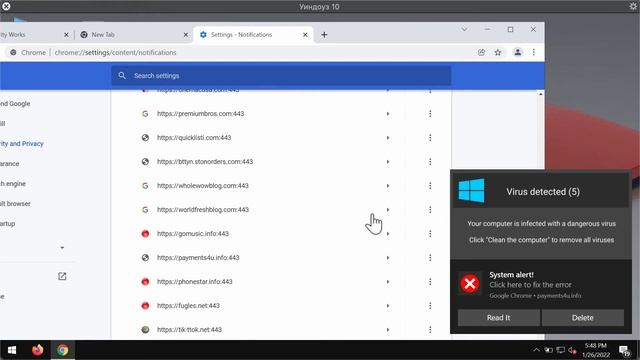Expand site details arrow for bttyn.stonorders.com
Screen dimensions: 640x360
click(x=388, y=162)
